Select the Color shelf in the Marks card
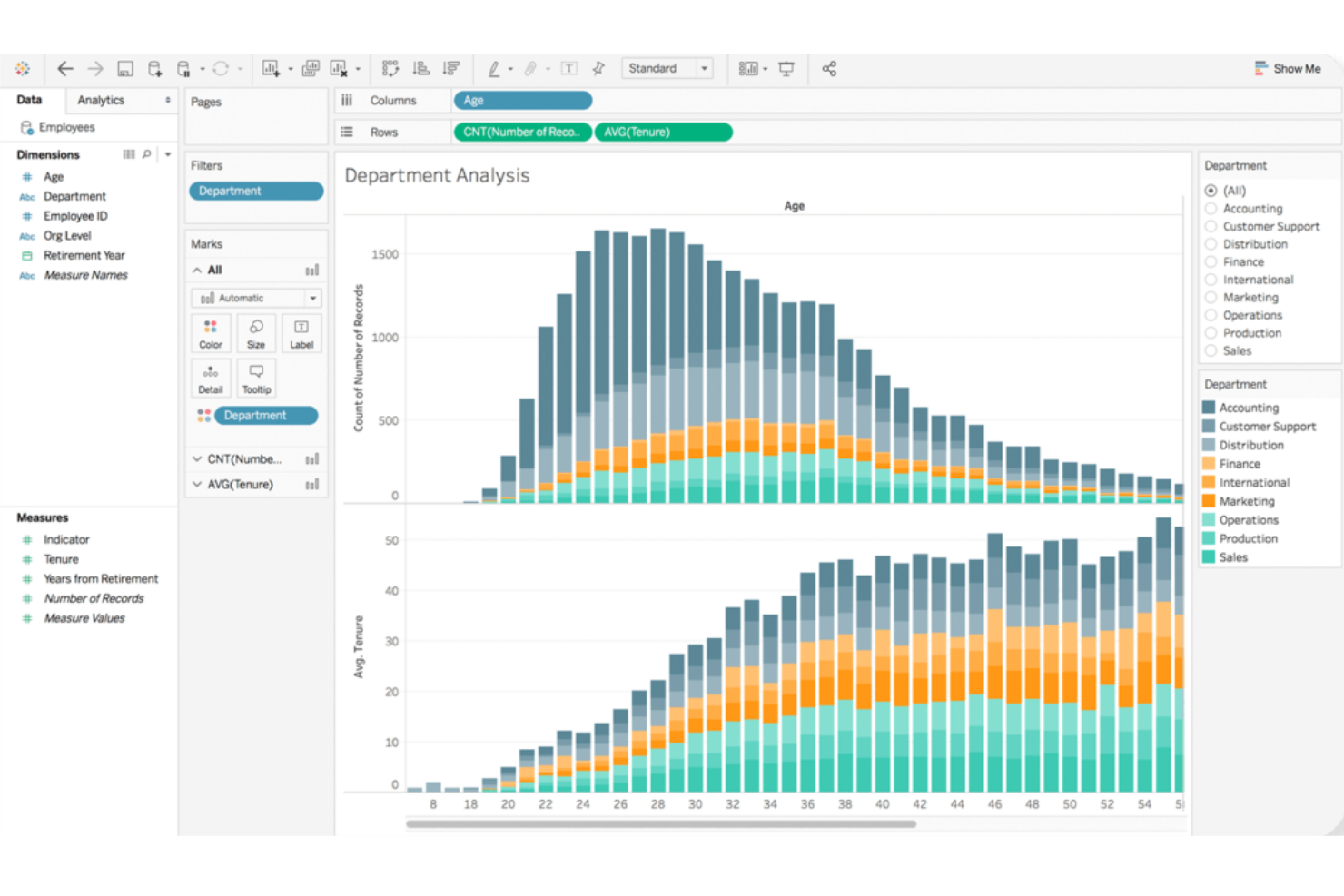The image size is (1344, 896). click(210, 333)
